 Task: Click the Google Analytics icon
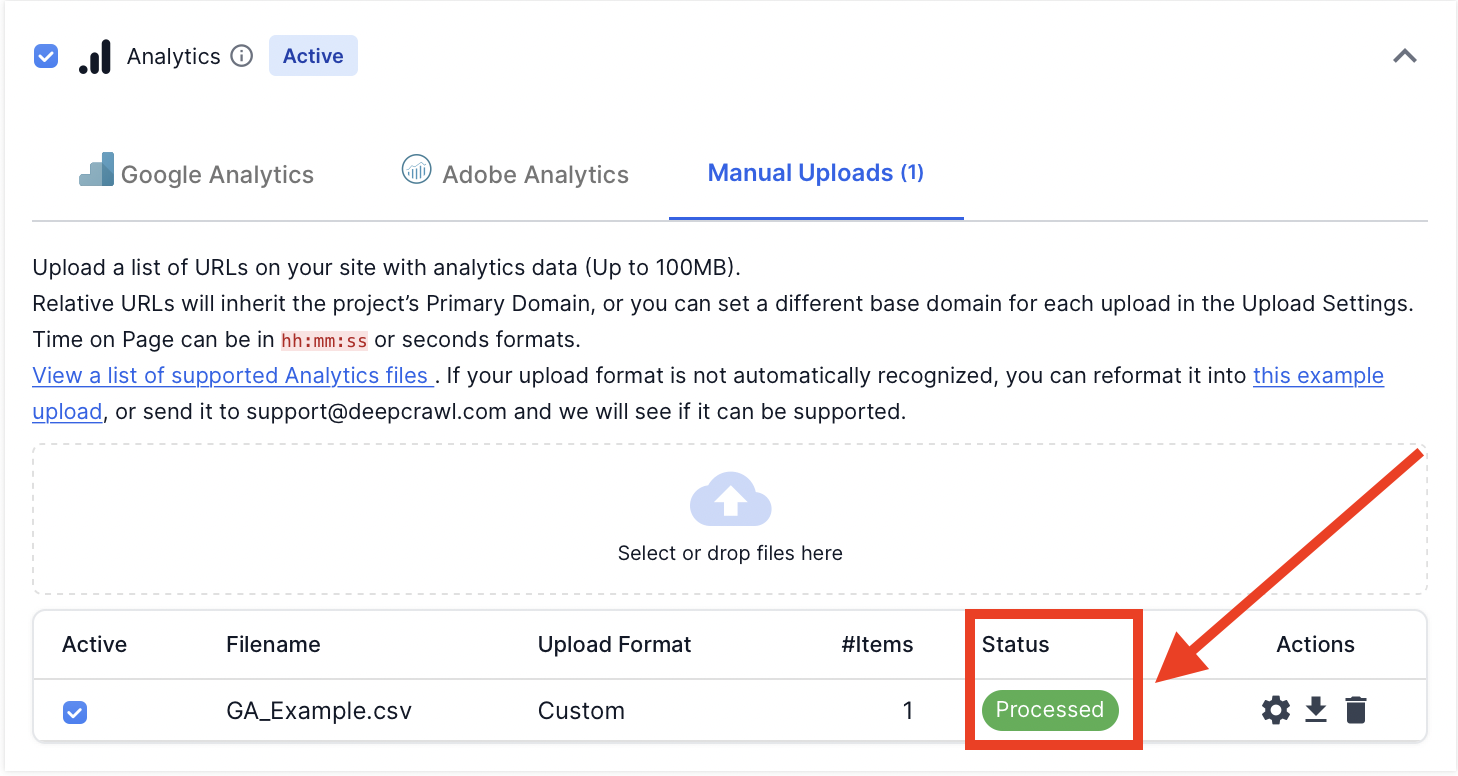pos(96,172)
